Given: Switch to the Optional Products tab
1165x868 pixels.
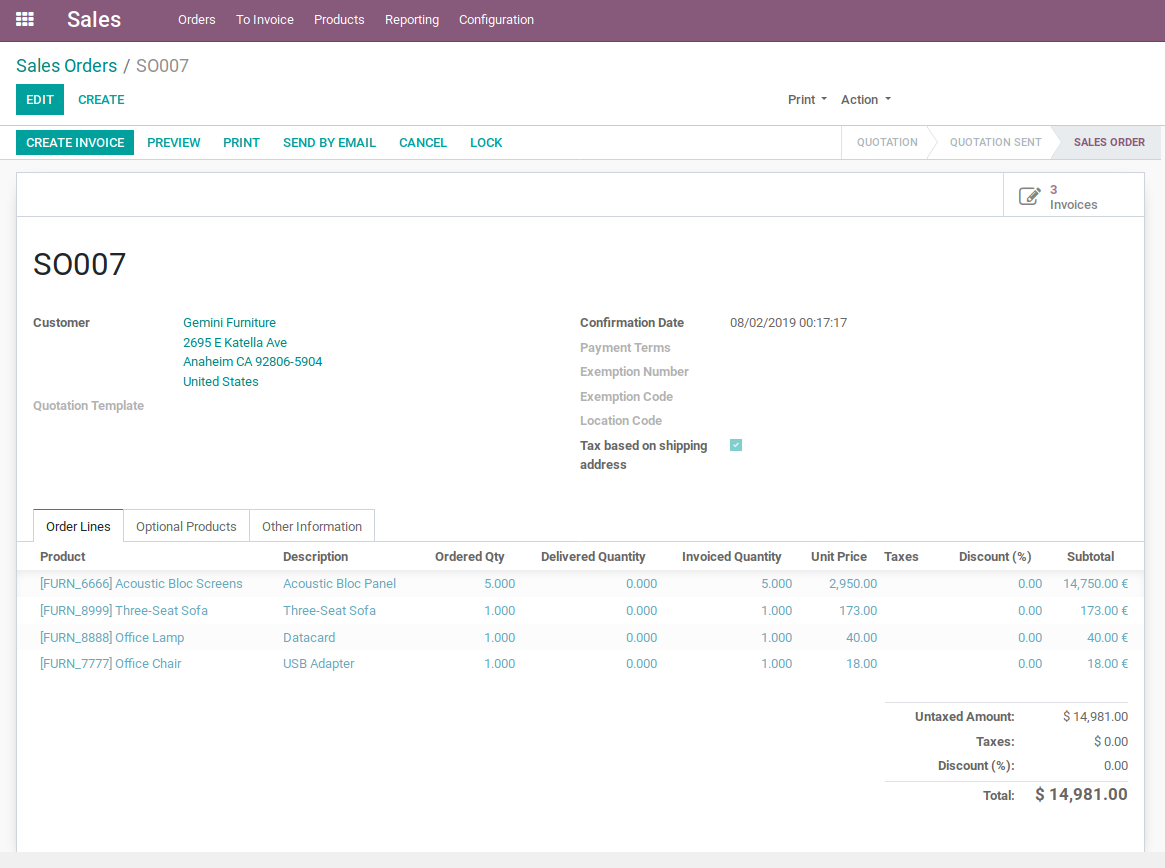Looking at the screenshot, I should pos(186,527).
